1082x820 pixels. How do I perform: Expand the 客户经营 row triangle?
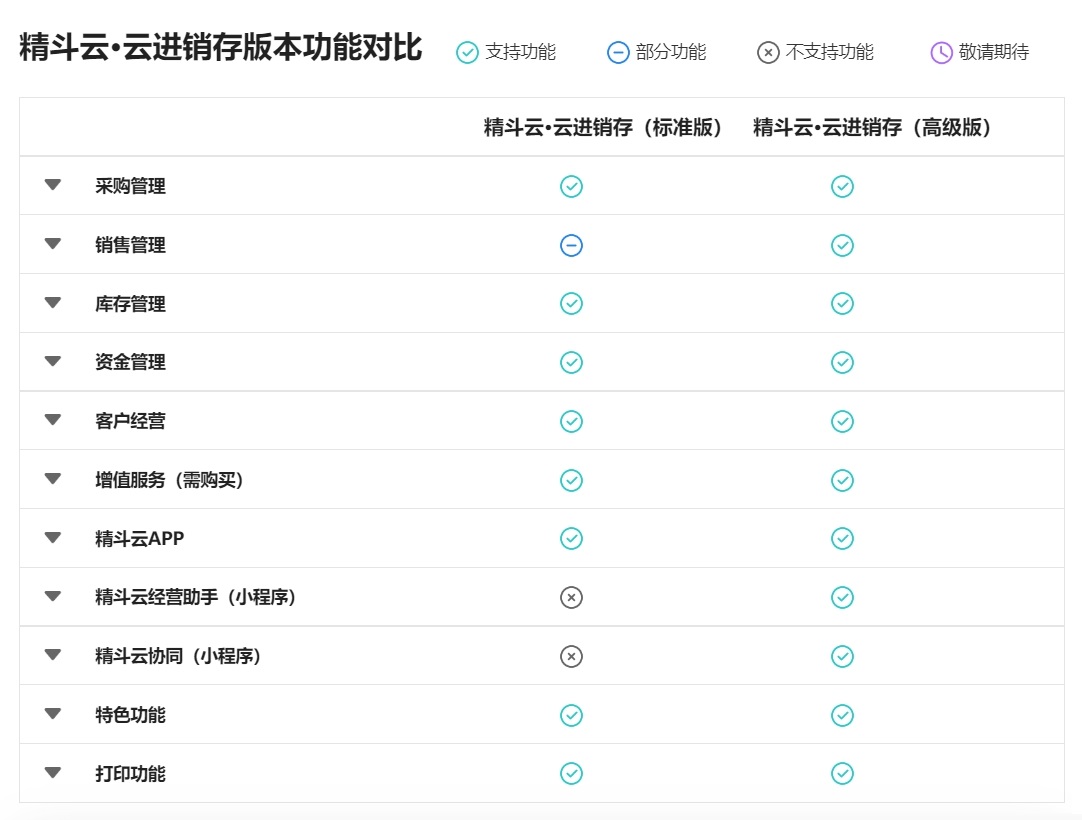(x=53, y=420)
